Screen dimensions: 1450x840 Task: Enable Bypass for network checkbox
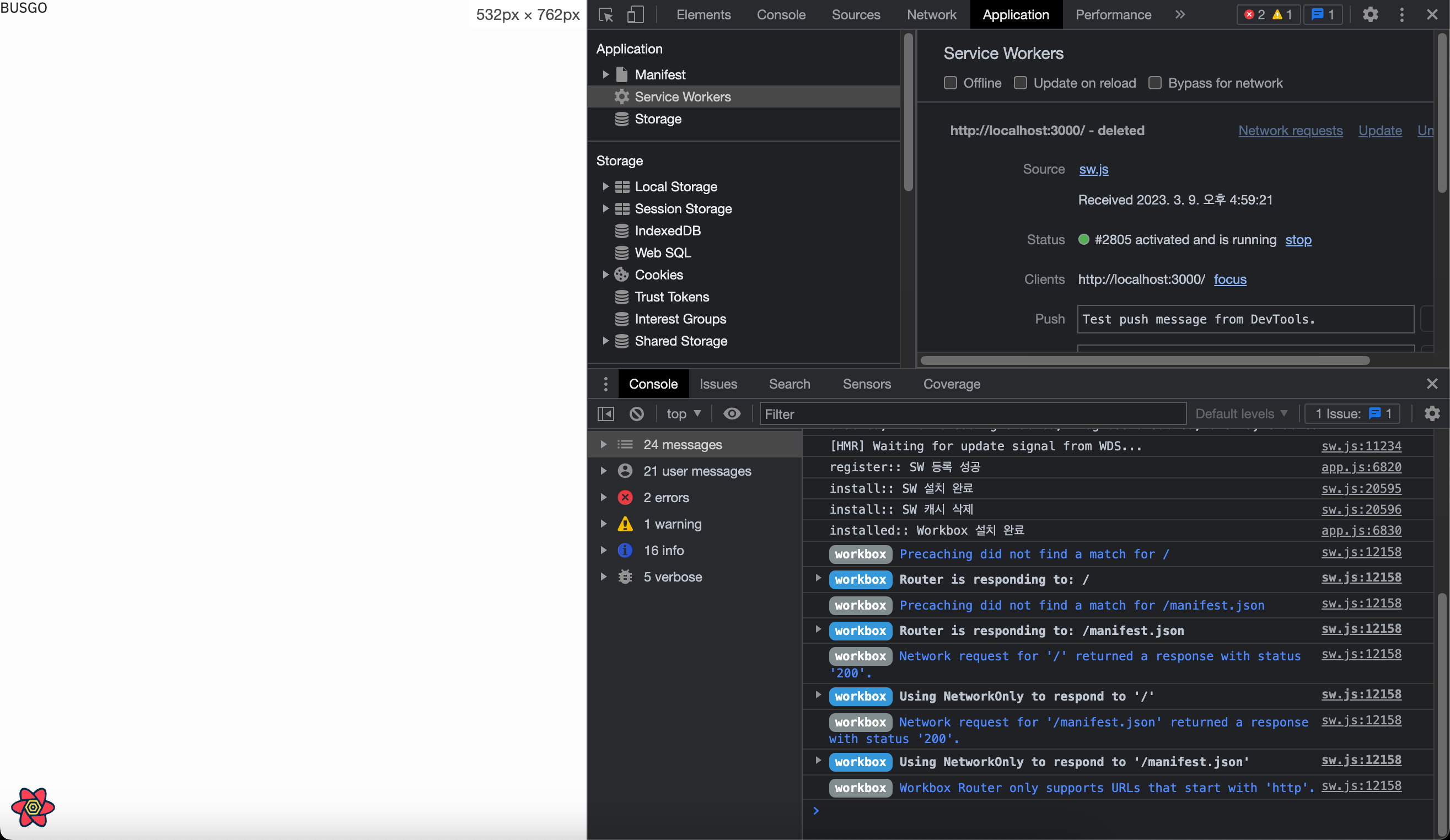(x=1155, y=83)
